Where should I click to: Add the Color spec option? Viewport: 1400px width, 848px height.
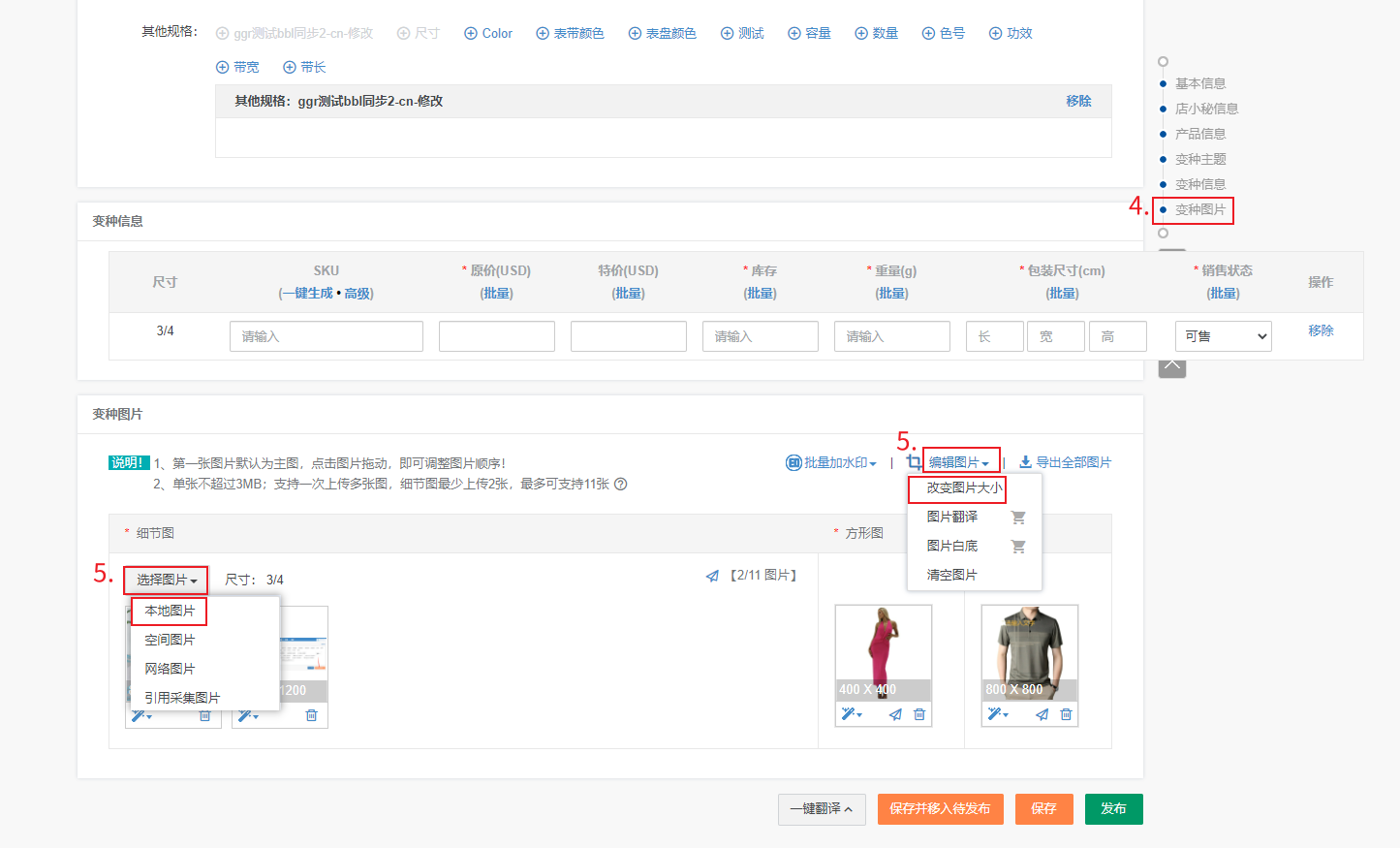[488, 33]
